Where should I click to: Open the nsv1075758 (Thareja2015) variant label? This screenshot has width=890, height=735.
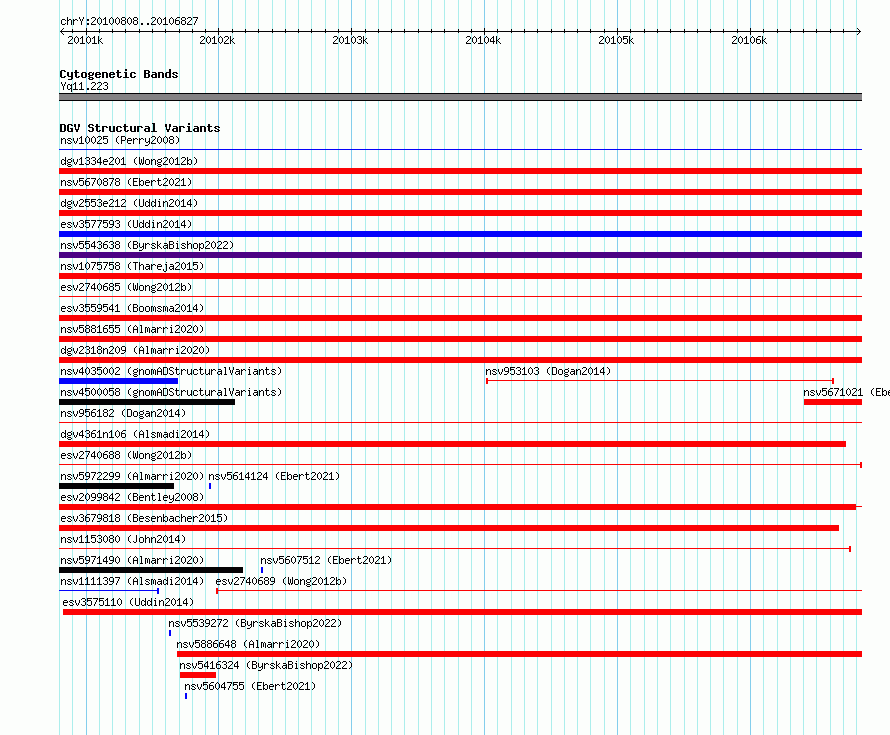(132, 266)
